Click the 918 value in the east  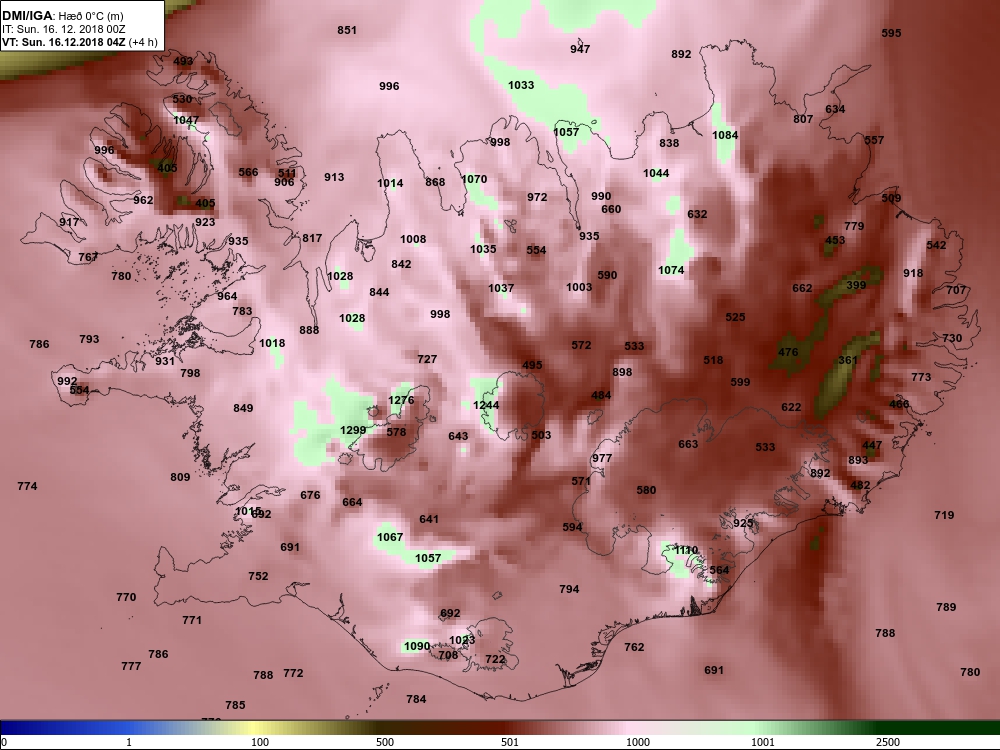(913, 273)
